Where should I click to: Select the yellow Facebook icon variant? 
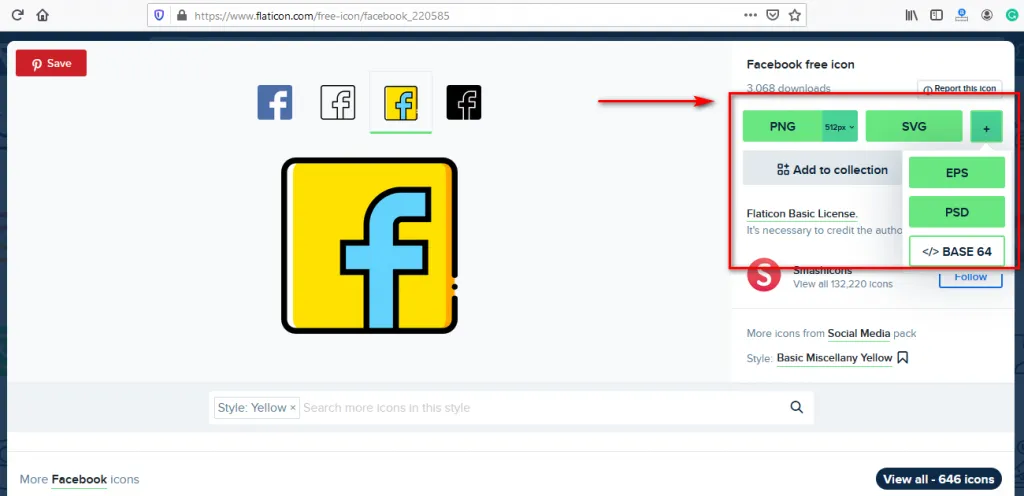coord(401,102)
